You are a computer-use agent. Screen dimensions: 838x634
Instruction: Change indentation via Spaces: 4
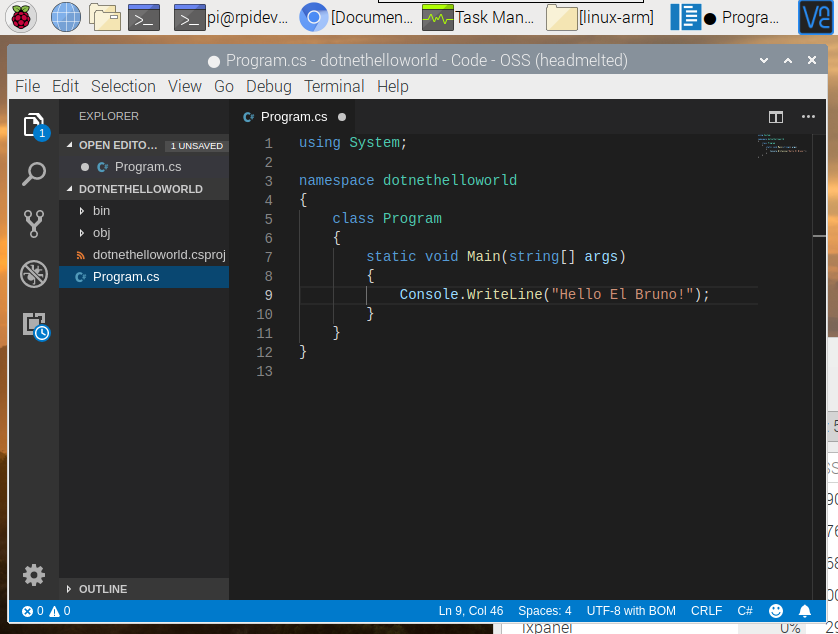click(x=544, y=611)
